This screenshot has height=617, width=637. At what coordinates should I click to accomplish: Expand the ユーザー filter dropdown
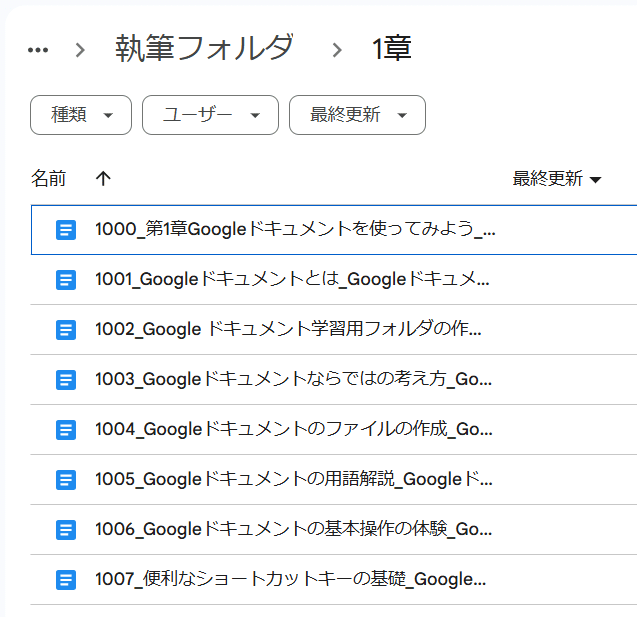pos(210,115)
